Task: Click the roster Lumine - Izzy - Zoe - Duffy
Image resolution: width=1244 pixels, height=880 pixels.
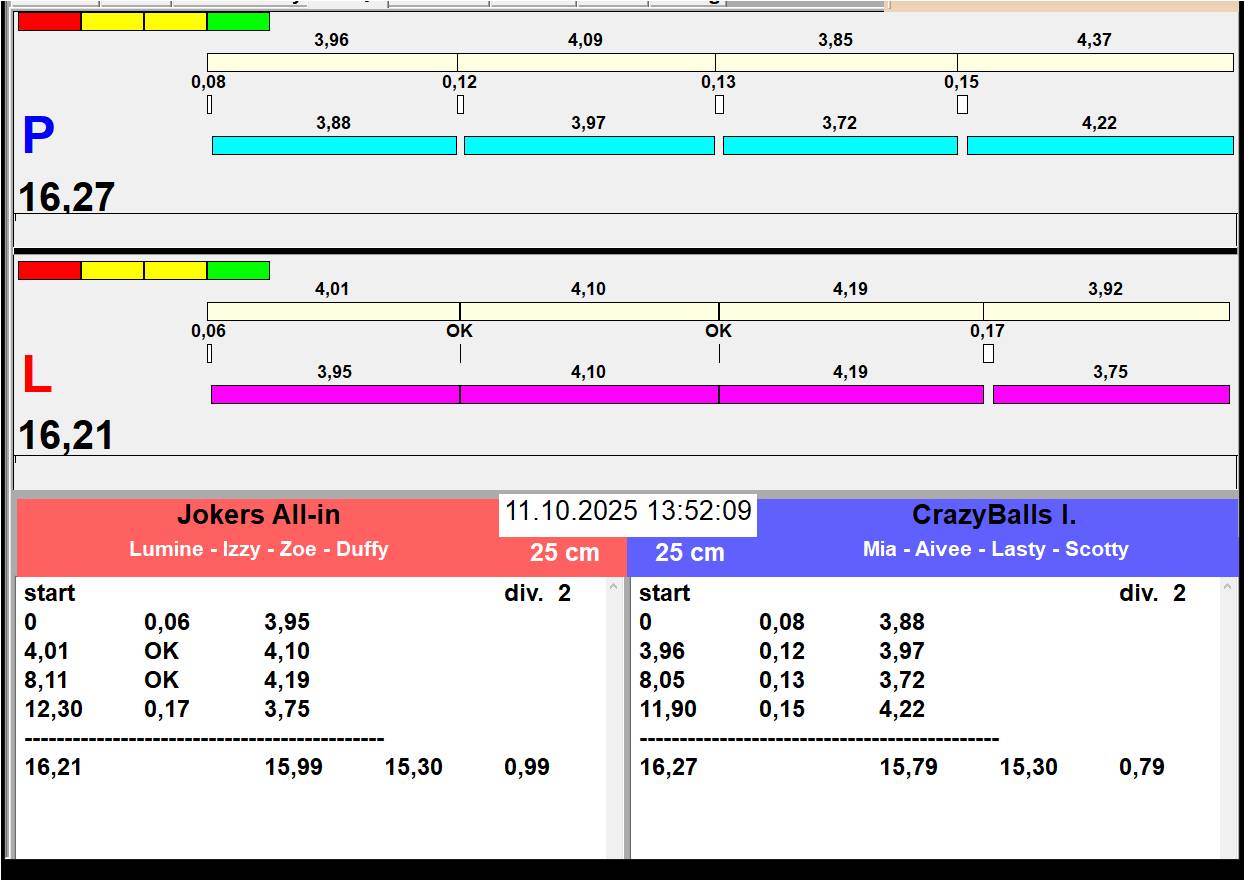Action: [x=259, y=549]
